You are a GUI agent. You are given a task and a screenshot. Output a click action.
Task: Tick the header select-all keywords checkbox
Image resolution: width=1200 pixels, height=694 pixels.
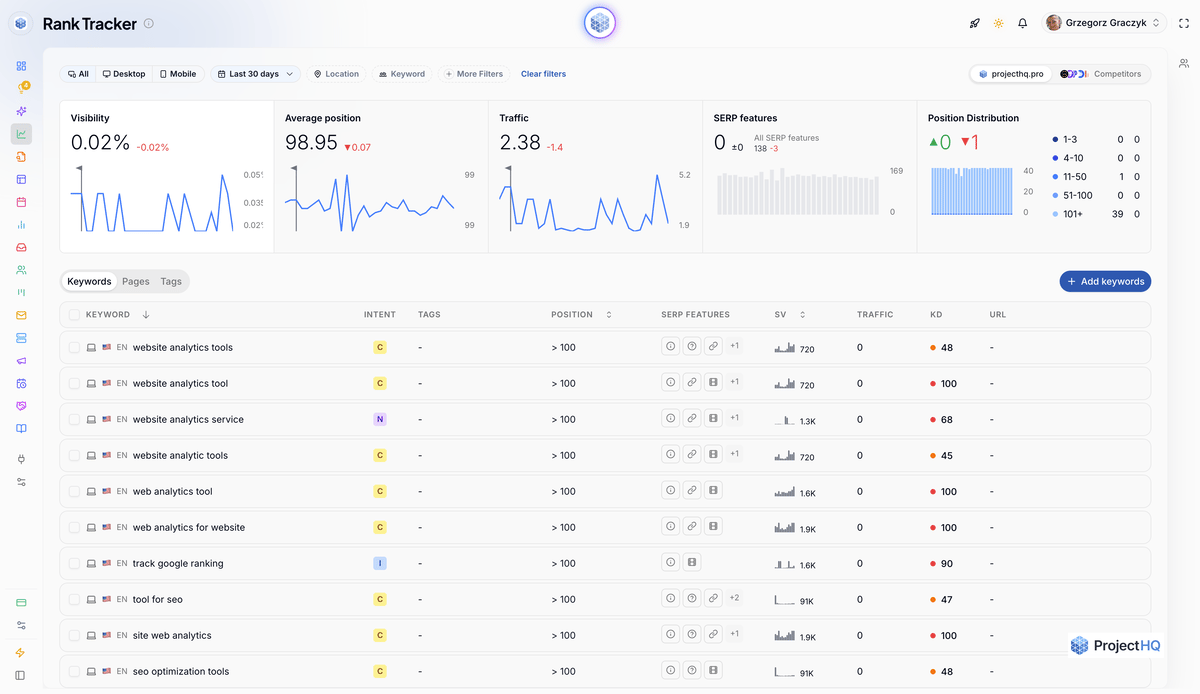tap(74, 315)
